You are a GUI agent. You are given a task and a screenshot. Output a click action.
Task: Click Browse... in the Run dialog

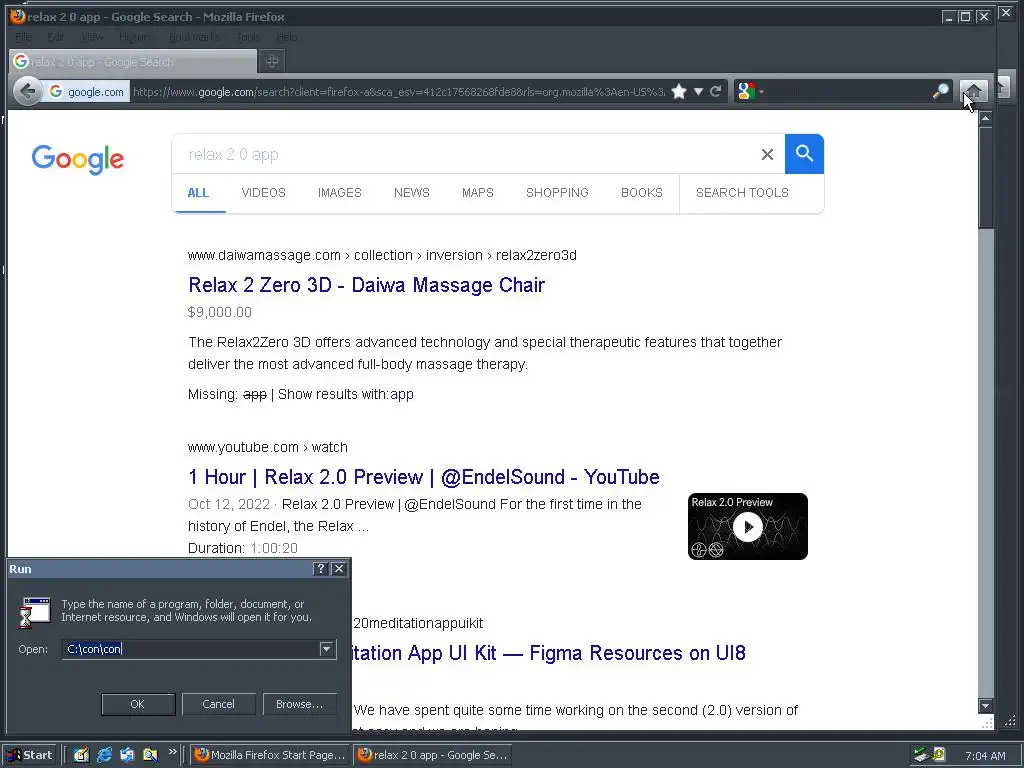click(299, 704)
